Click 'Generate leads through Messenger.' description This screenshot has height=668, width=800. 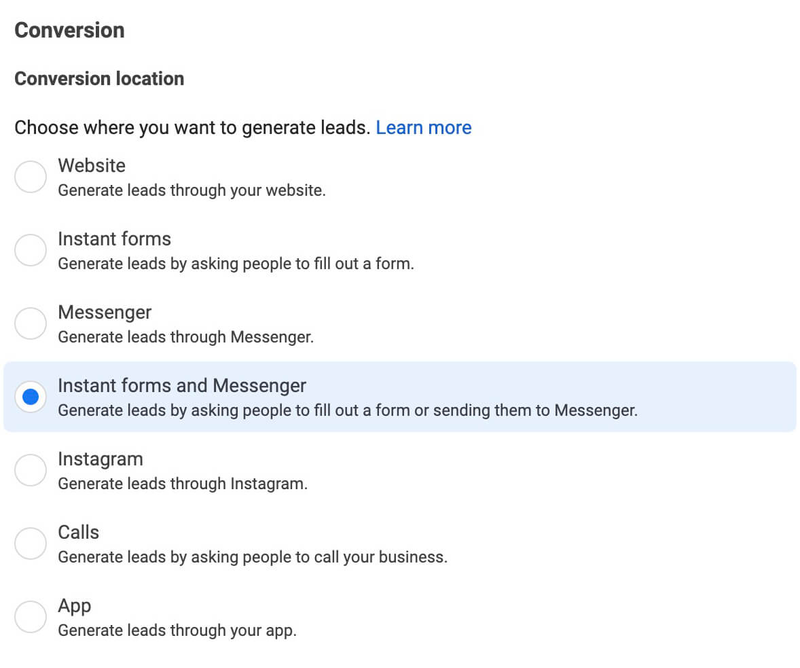pos(186,337)
